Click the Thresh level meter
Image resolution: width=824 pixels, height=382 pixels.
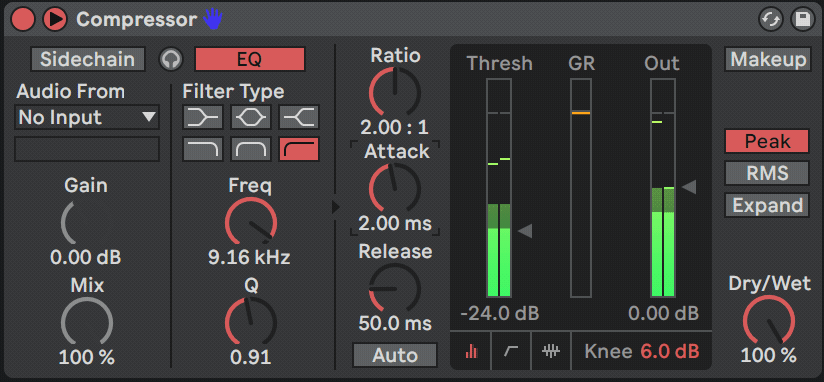coord(499,188)
